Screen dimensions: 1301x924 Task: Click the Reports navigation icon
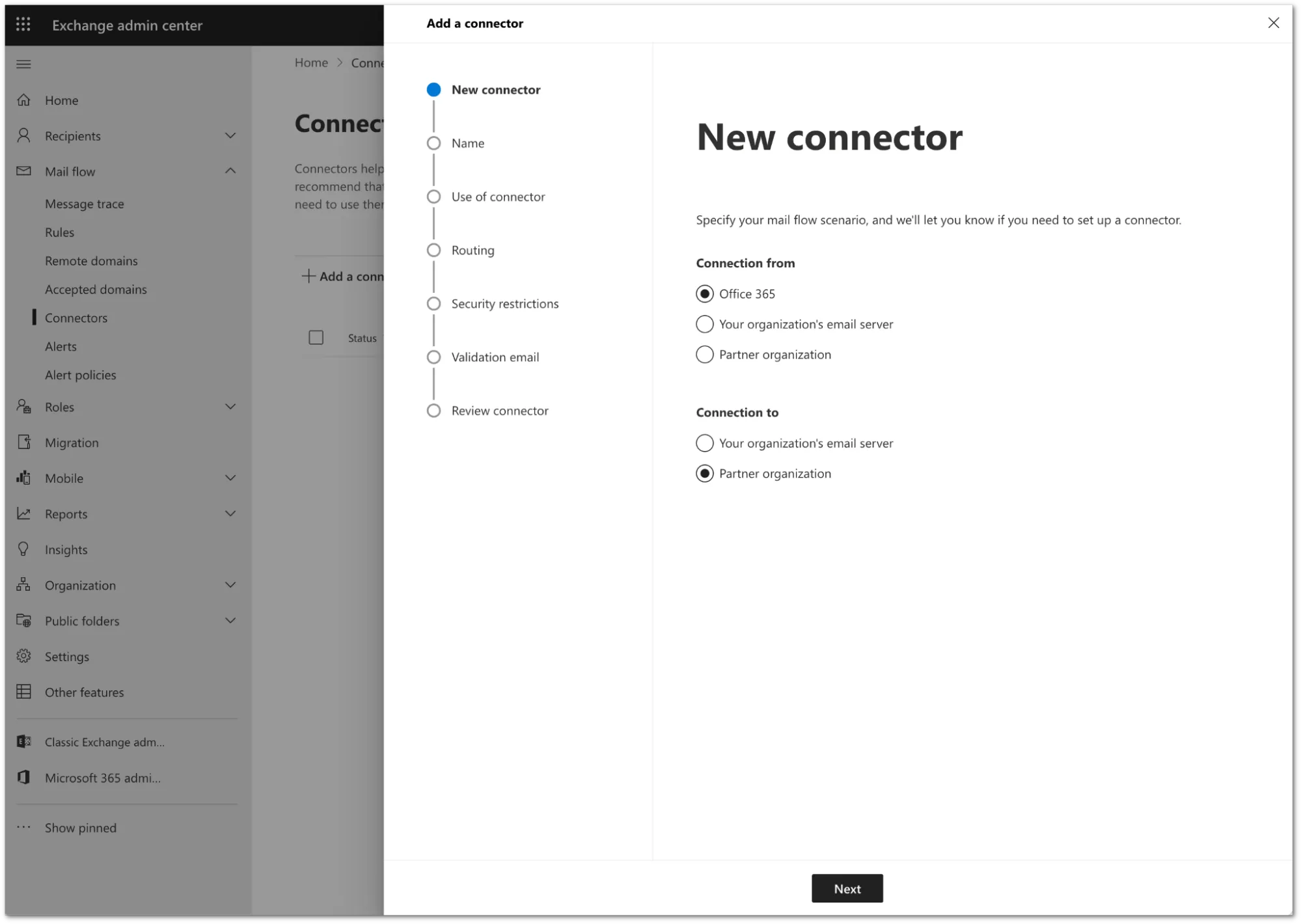tap(24, 513)
